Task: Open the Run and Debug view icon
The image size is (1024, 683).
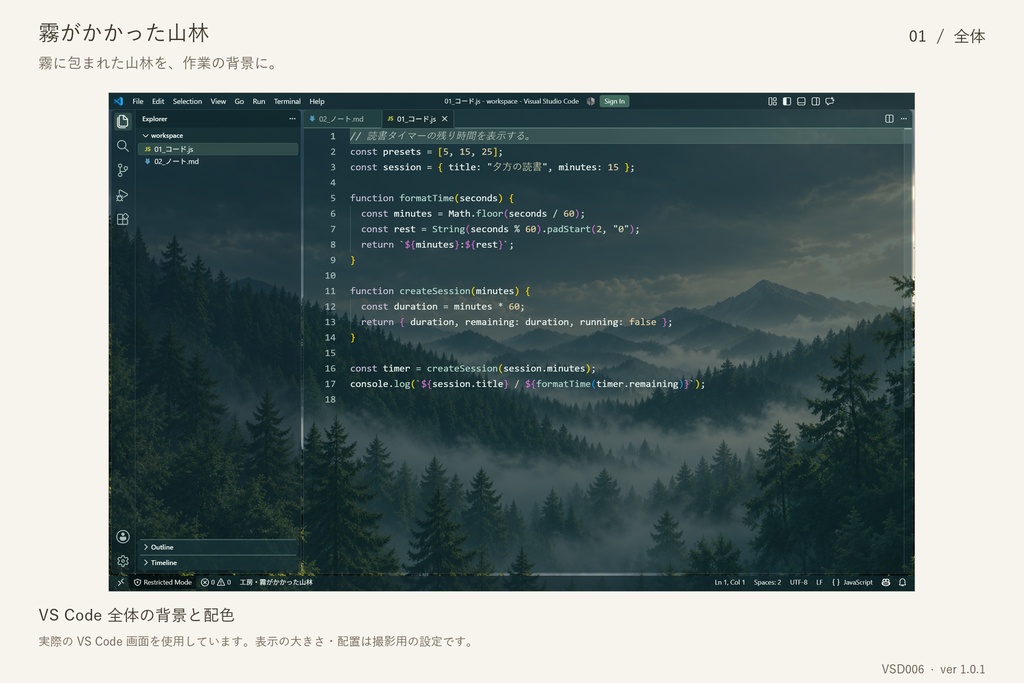Action: click(x=122, y=195)
